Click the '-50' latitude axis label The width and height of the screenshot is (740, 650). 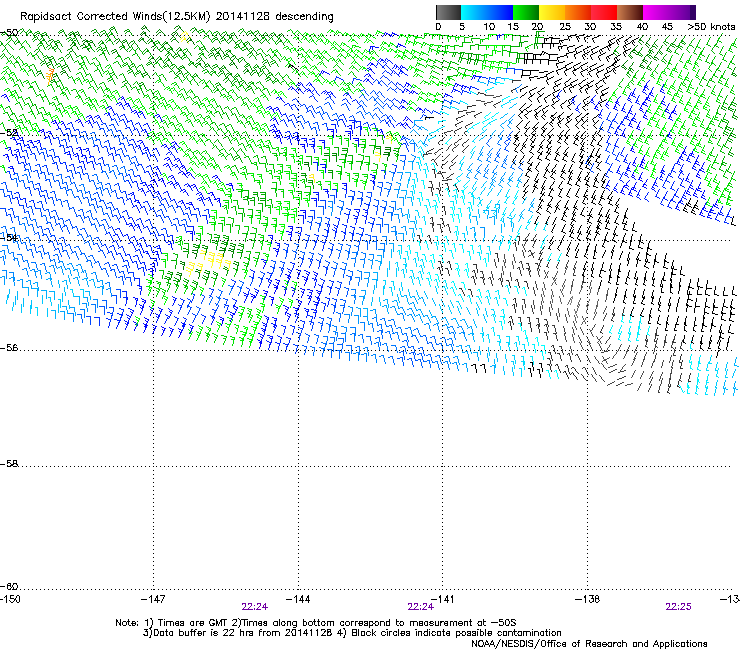[x=9, y=33]
